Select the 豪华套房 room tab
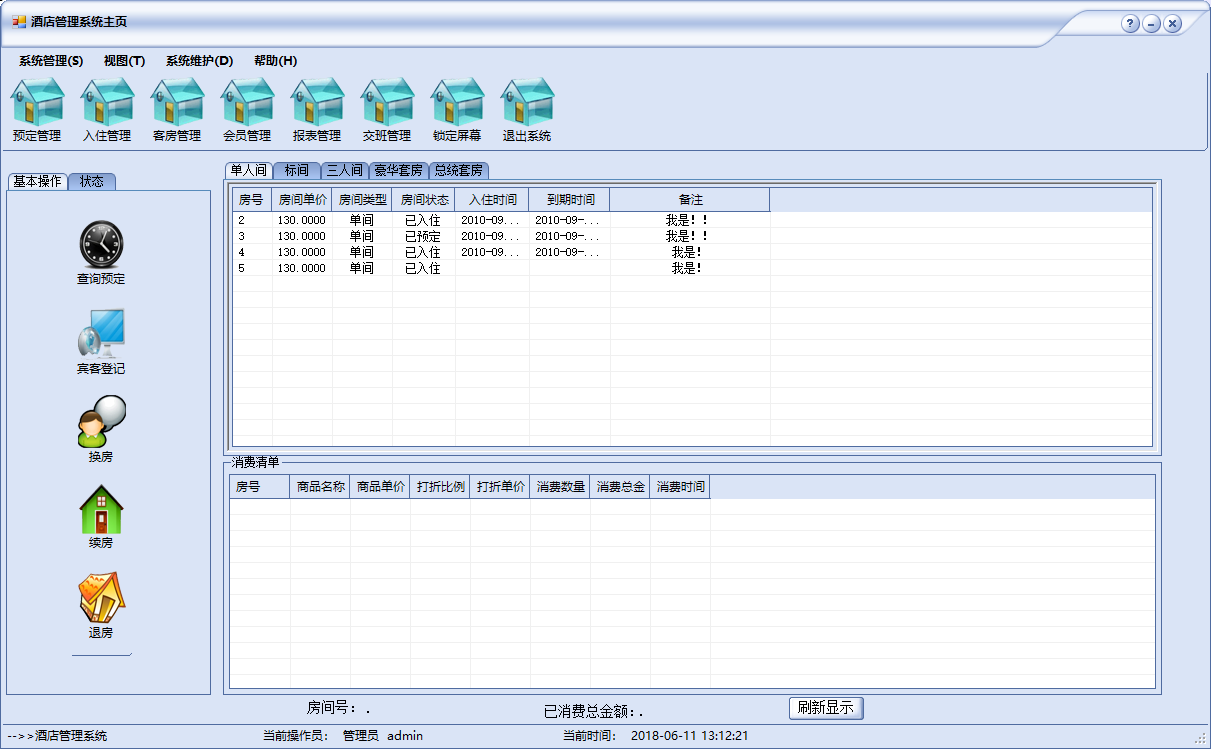1211x749 pixels. 399,170
